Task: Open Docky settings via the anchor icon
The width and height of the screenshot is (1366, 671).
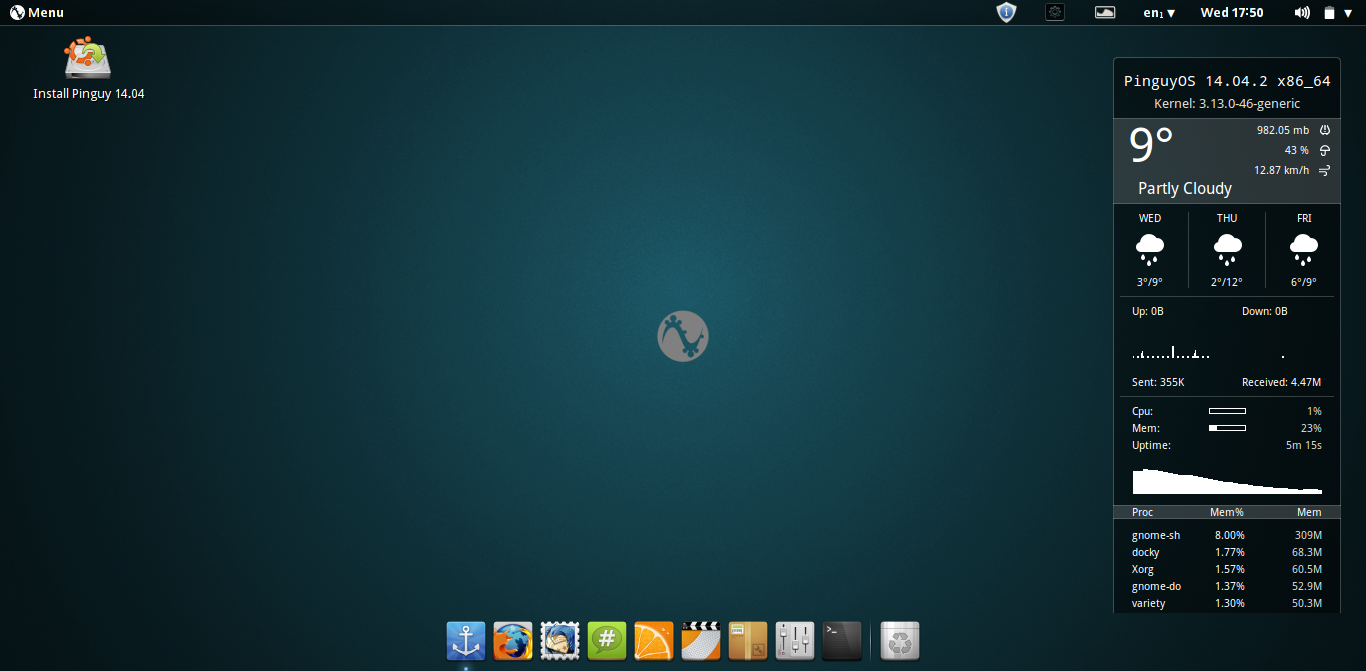Action: point(465,641)
